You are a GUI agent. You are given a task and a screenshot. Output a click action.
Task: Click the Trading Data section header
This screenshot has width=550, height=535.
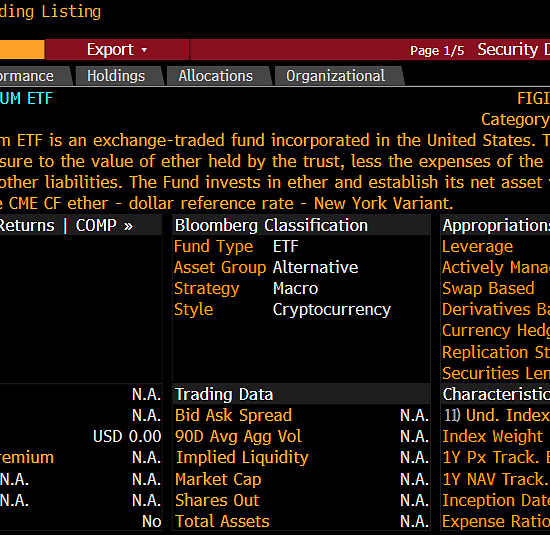[224, 394]
